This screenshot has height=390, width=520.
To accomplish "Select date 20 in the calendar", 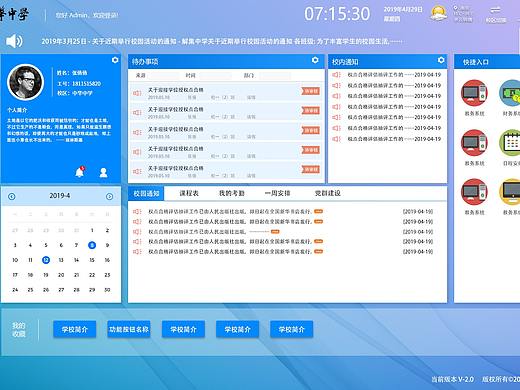I will (61, 275).
